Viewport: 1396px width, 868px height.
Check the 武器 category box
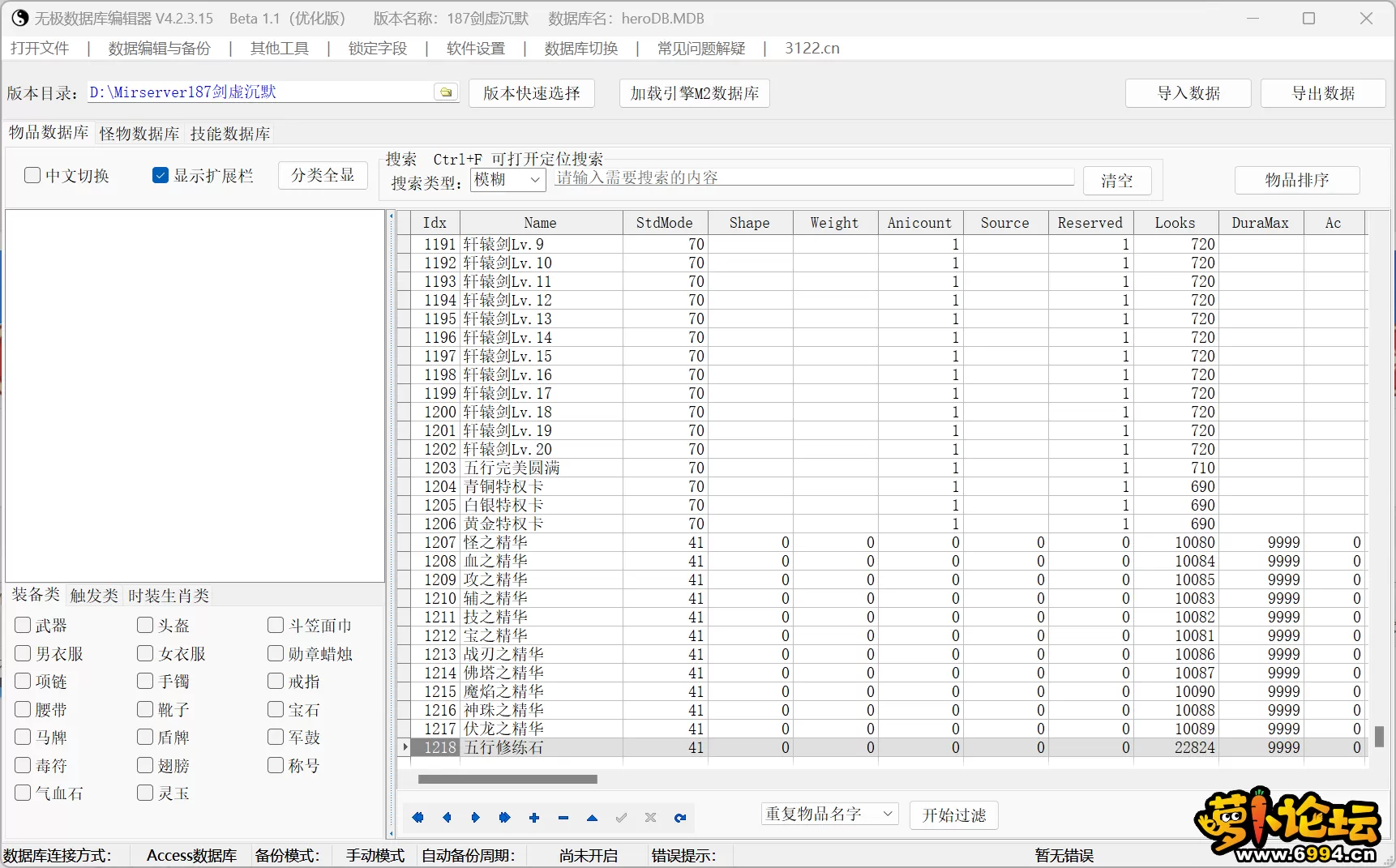point(23,625)
